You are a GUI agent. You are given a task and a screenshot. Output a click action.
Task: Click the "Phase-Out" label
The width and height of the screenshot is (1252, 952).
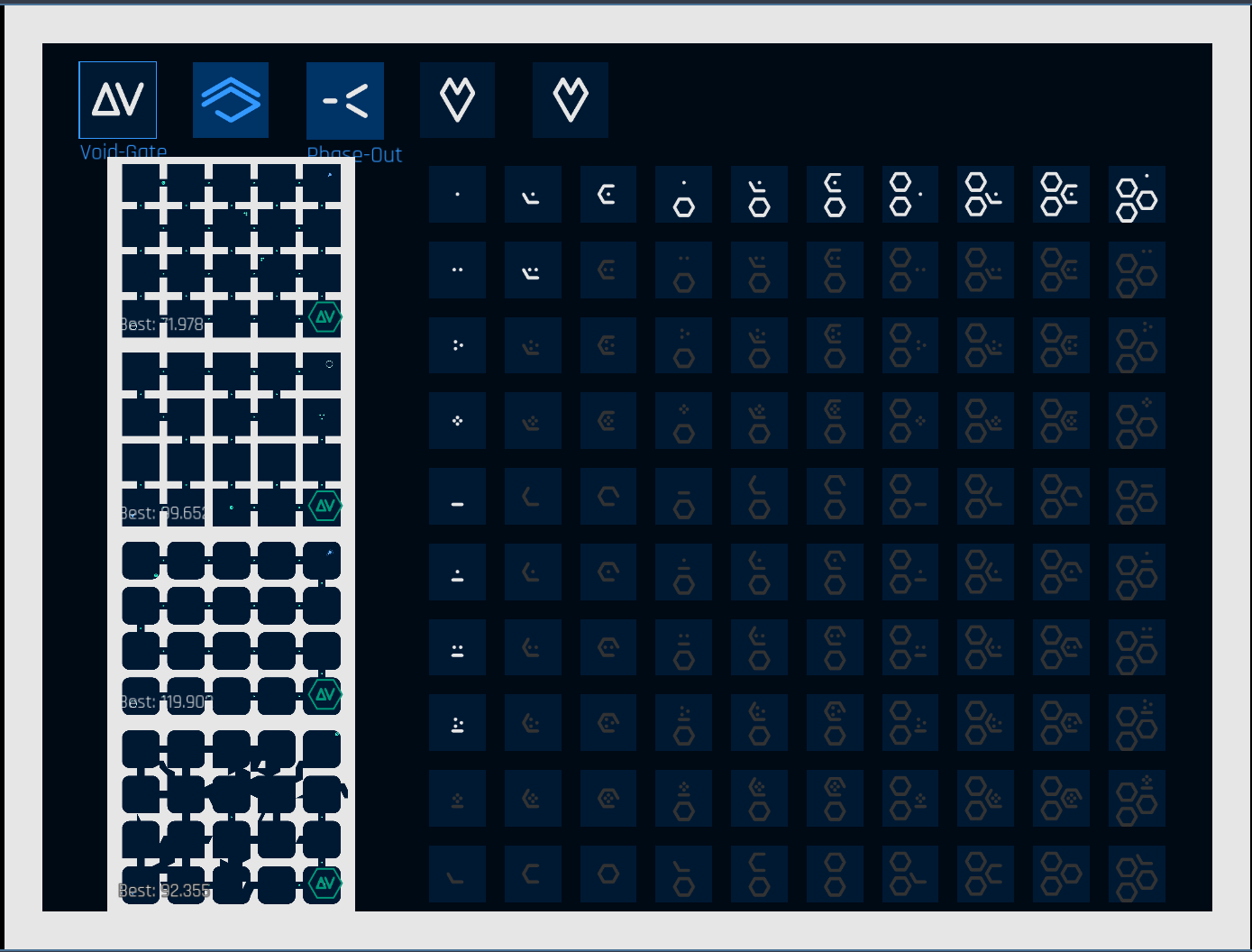point(354,154)
